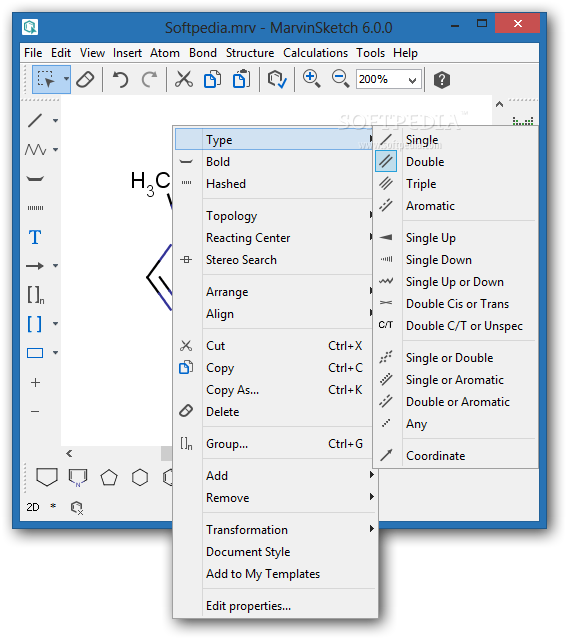Choose Single Up bond type
The width and height of the screenshot is (567, 639).
point(456,238)
